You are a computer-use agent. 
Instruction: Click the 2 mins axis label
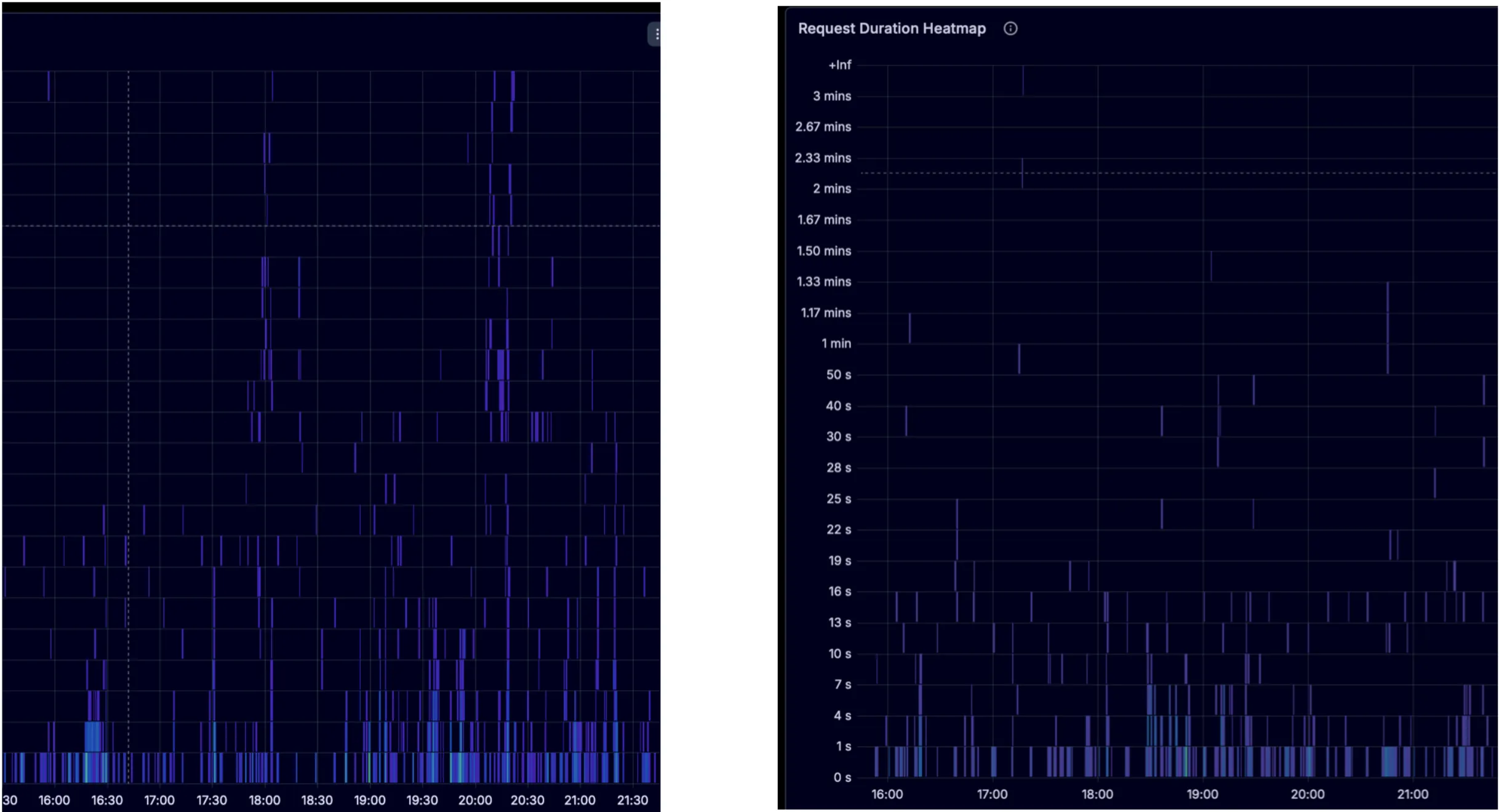(832, 189)
